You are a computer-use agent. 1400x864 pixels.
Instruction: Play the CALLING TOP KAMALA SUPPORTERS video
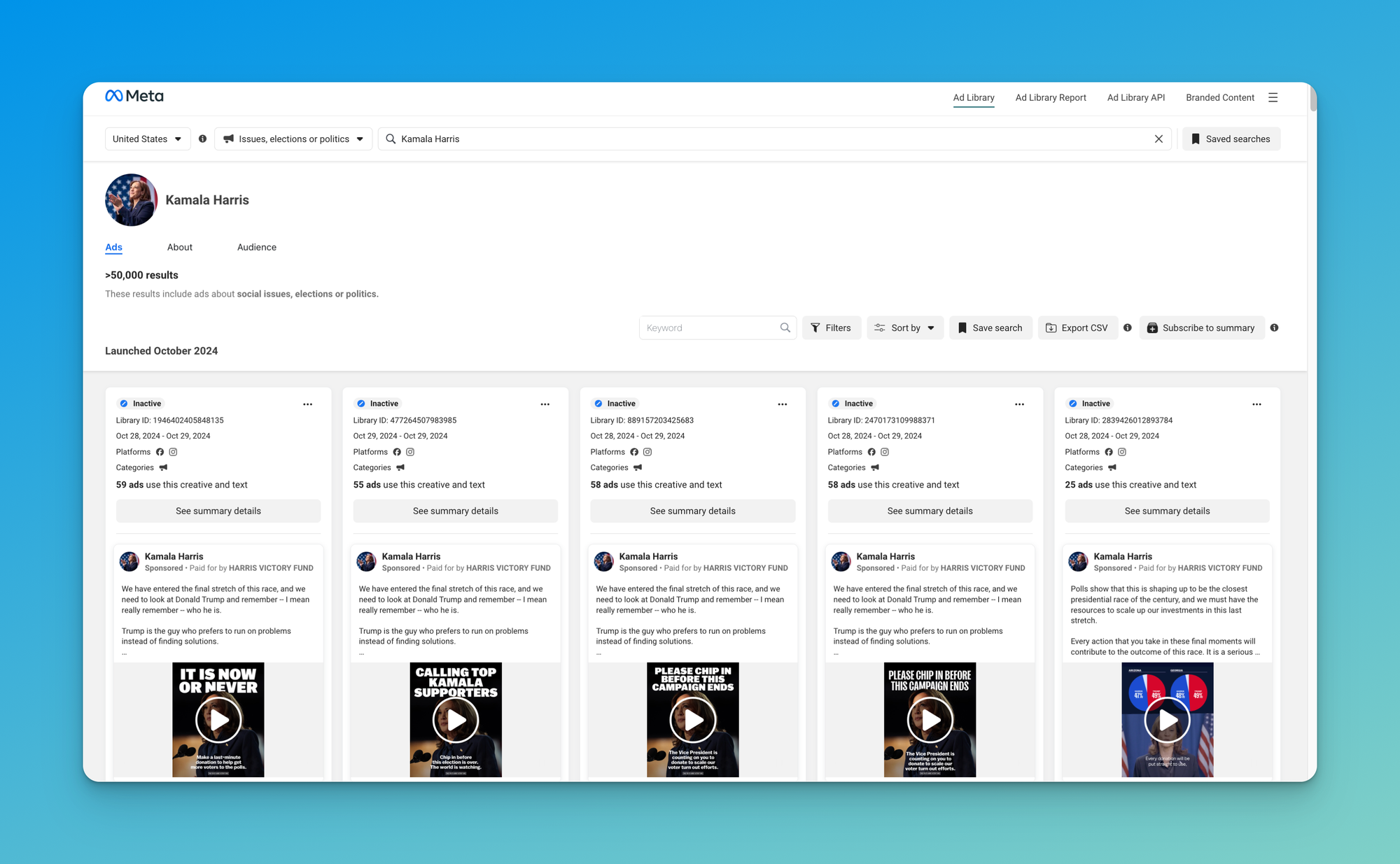[x=456, y=720]
